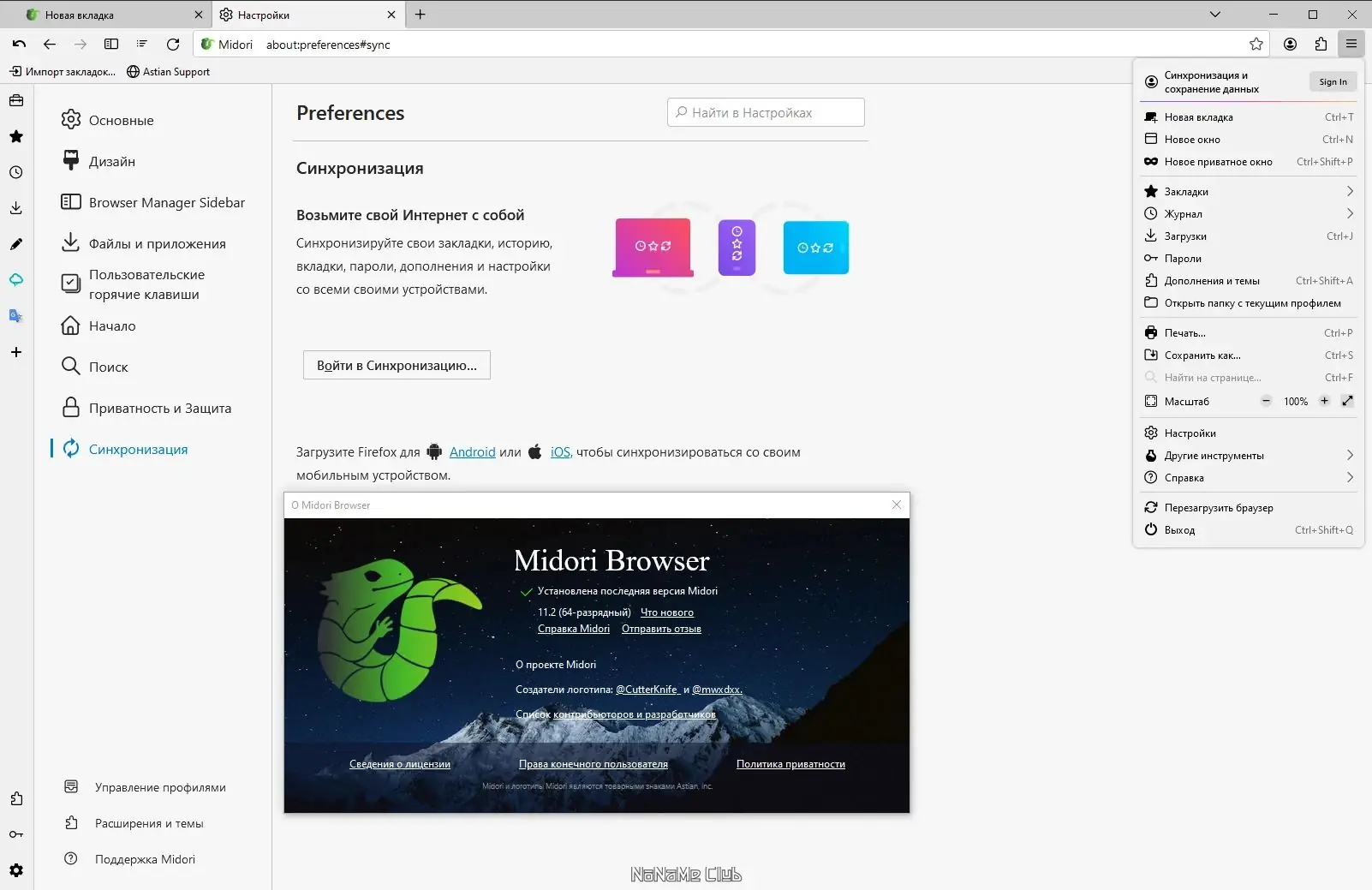Image resolution: width=1372 pixels, height=890 pixels.
Task: Click the Sign In button
Action: coord(1333,82)
